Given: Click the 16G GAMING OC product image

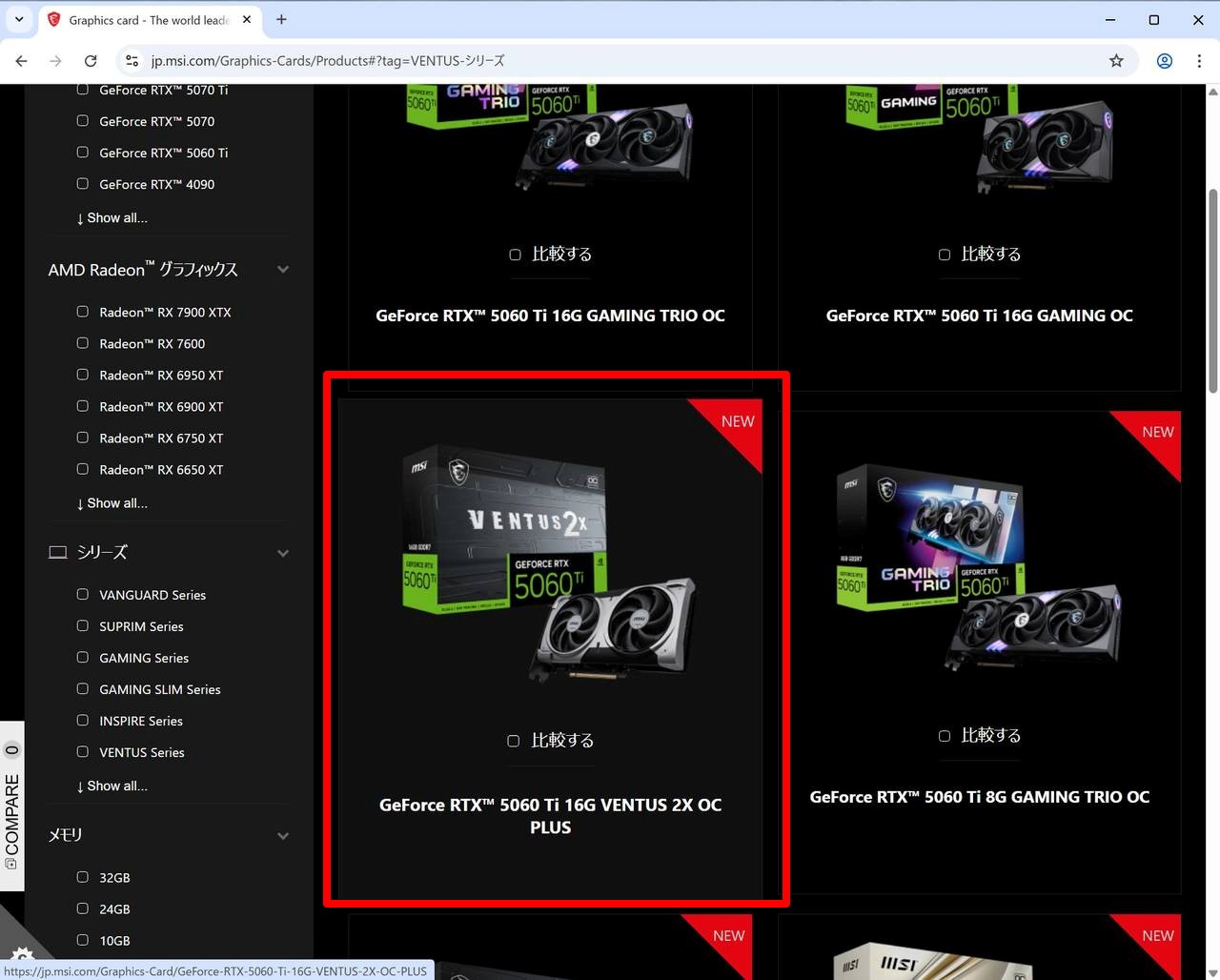Looking at the screenshot, I should point(980,138).
